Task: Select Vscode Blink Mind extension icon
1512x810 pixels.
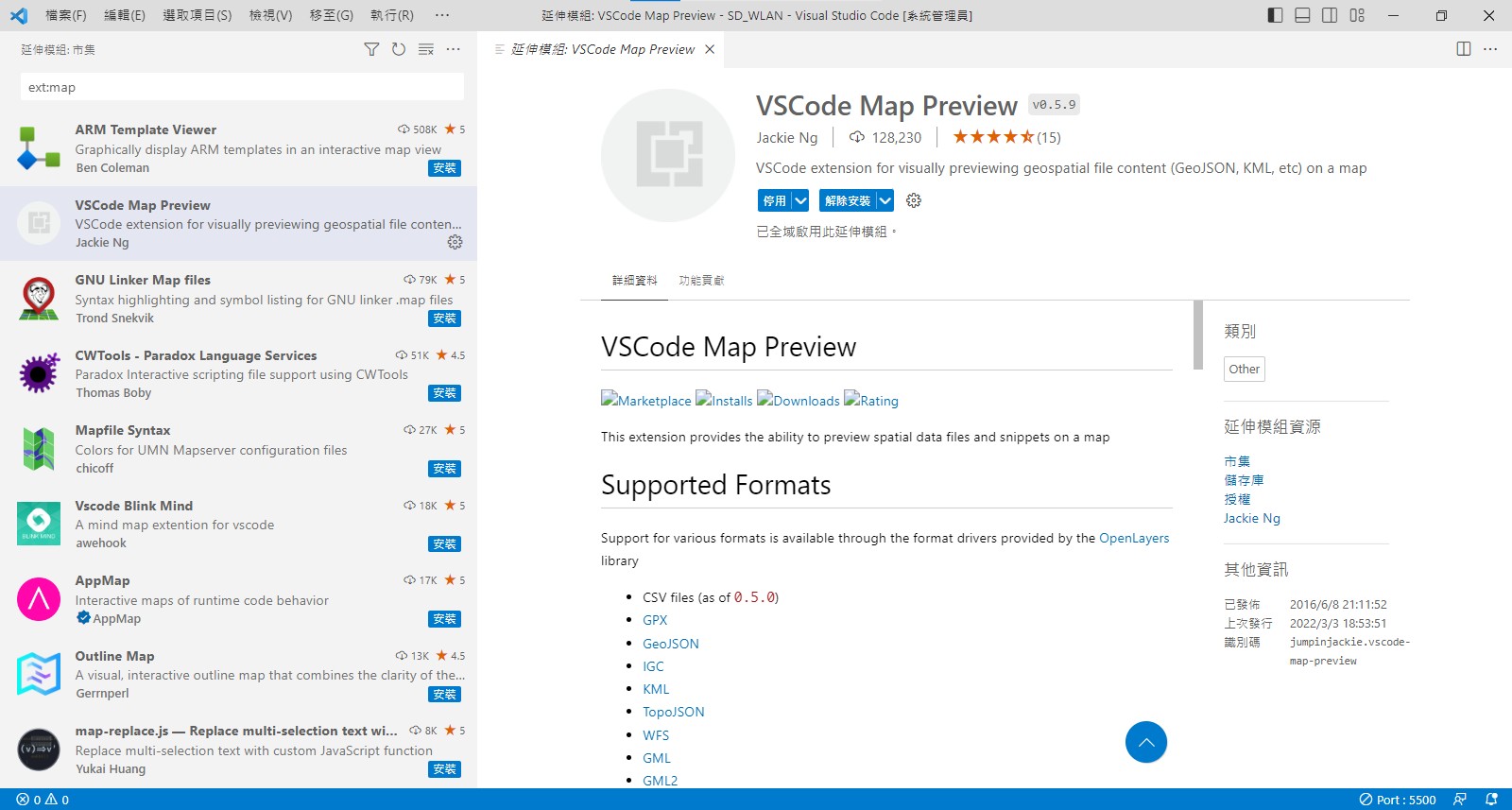Action: coord(39,525)
